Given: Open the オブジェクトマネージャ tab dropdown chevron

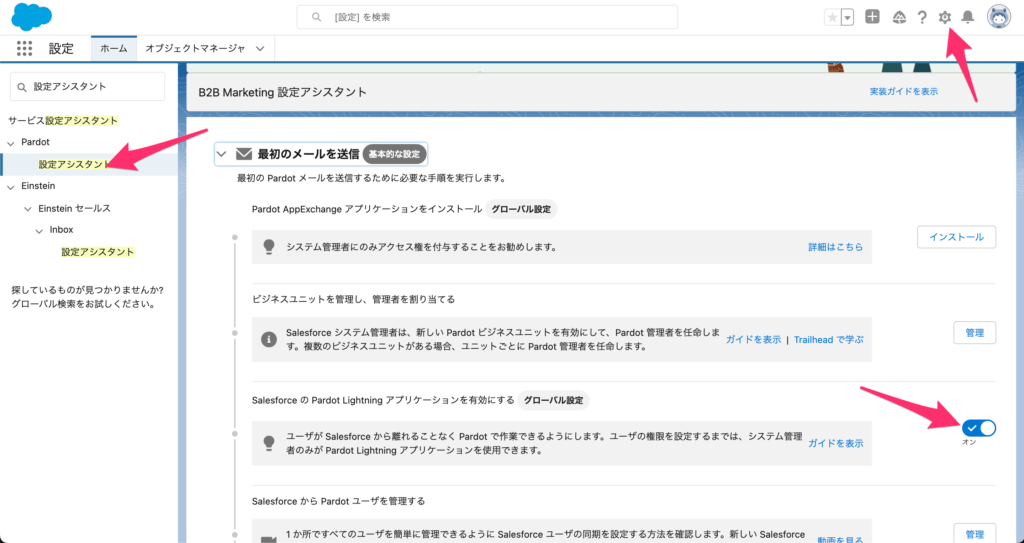Looking at the screenshot, I should click(x=260, y=48).
